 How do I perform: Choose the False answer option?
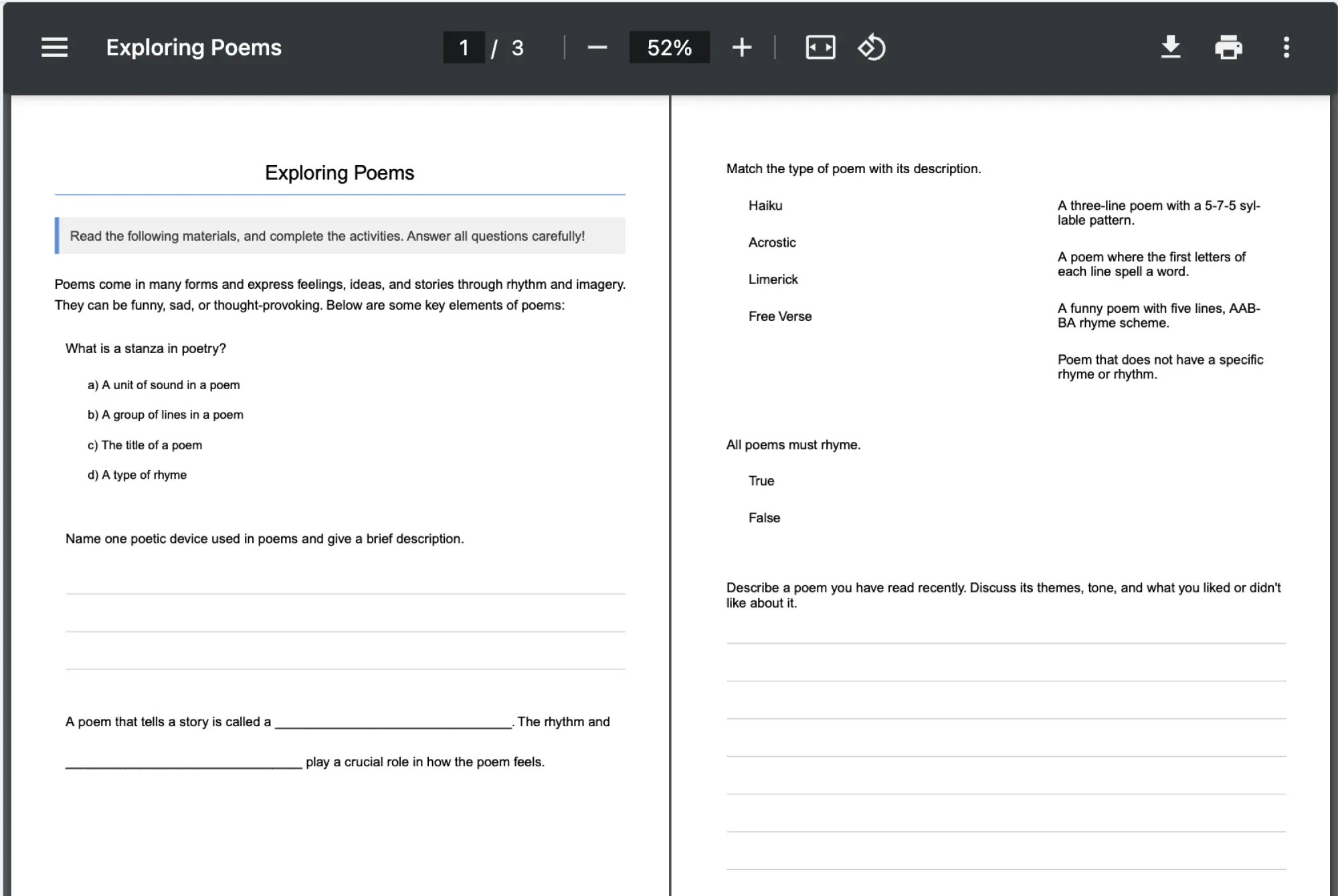tap(764, 518)
